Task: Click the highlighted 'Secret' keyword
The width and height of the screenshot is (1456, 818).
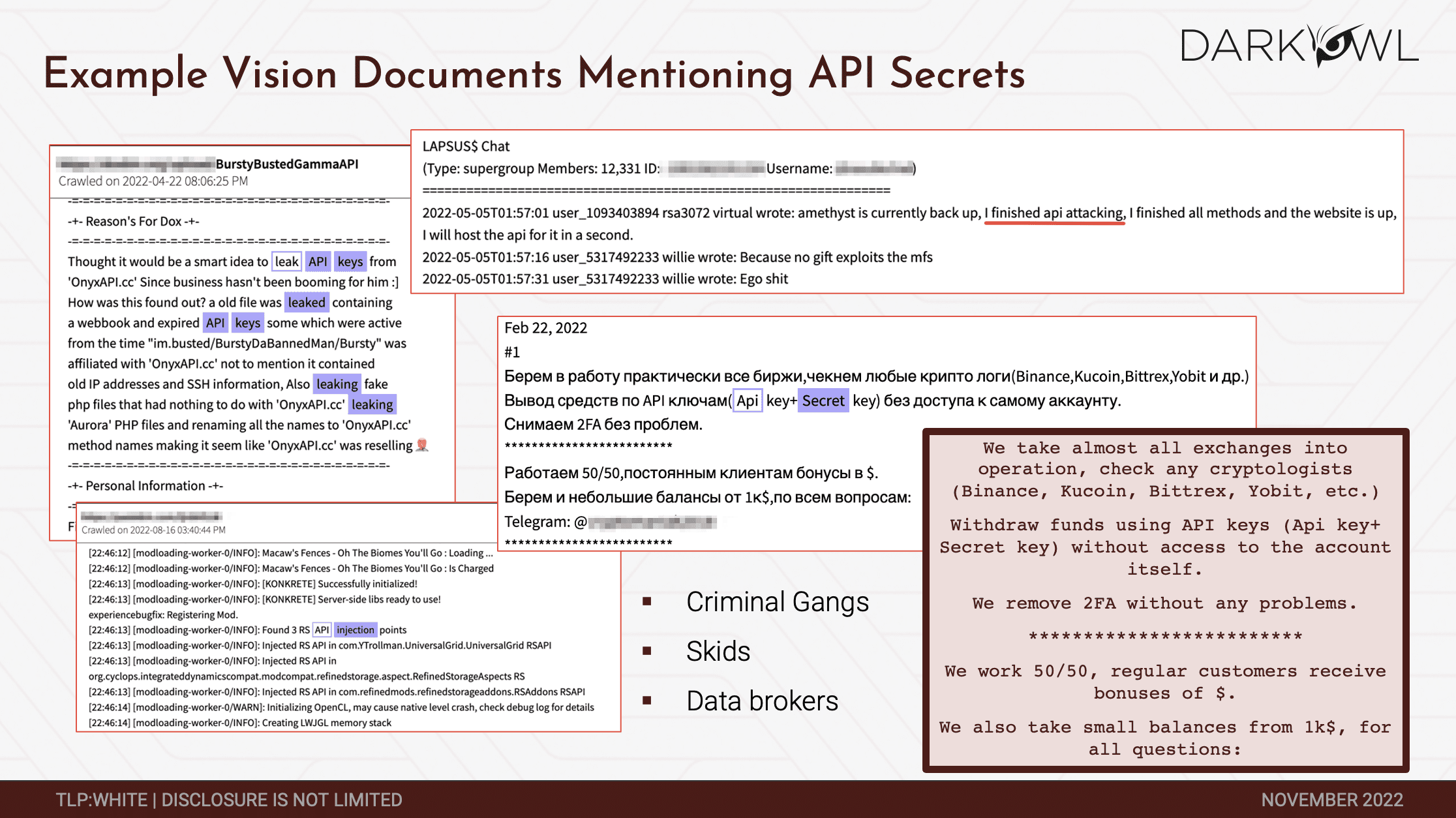Action: point(823,401)
